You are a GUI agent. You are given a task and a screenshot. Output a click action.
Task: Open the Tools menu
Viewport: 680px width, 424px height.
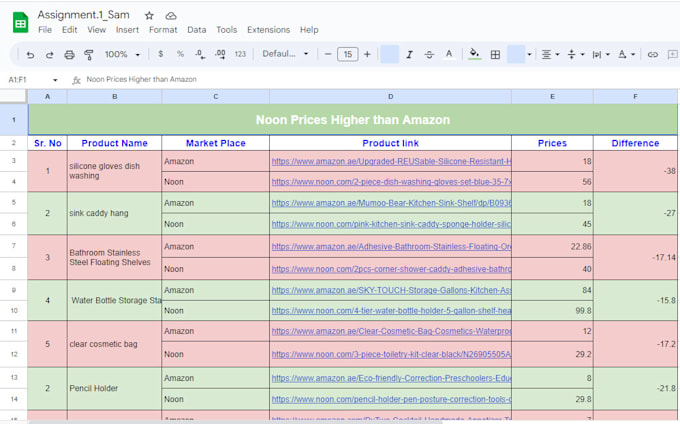point(226,30)
